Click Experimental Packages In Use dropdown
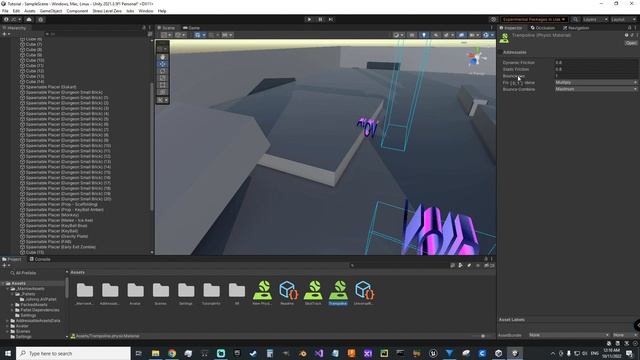 (534, 19)
